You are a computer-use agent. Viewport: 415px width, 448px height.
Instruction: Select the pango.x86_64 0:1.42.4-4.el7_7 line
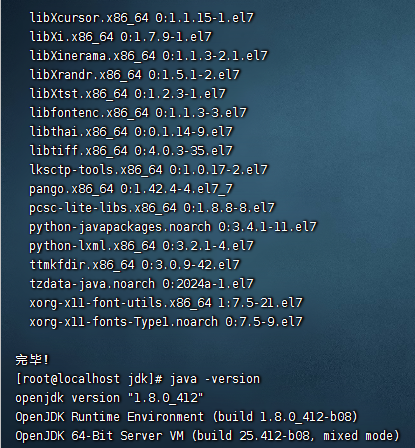tap(131, 189)
